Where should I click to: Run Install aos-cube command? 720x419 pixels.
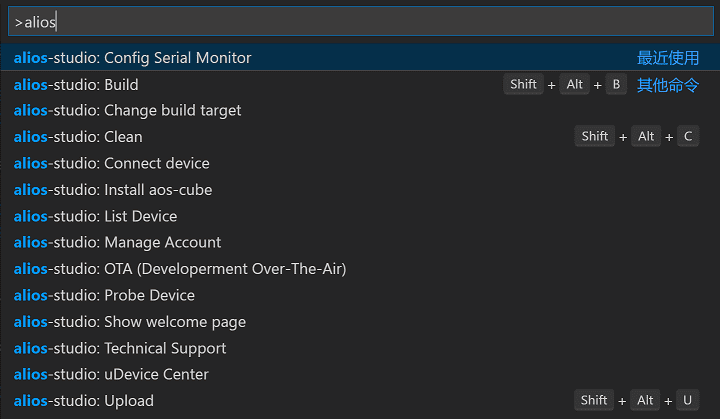coord(113,190)
